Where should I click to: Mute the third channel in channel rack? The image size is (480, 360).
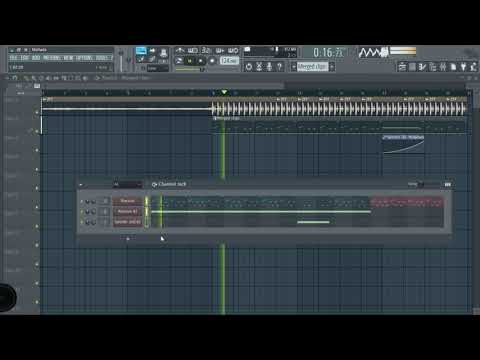[82, 222]
